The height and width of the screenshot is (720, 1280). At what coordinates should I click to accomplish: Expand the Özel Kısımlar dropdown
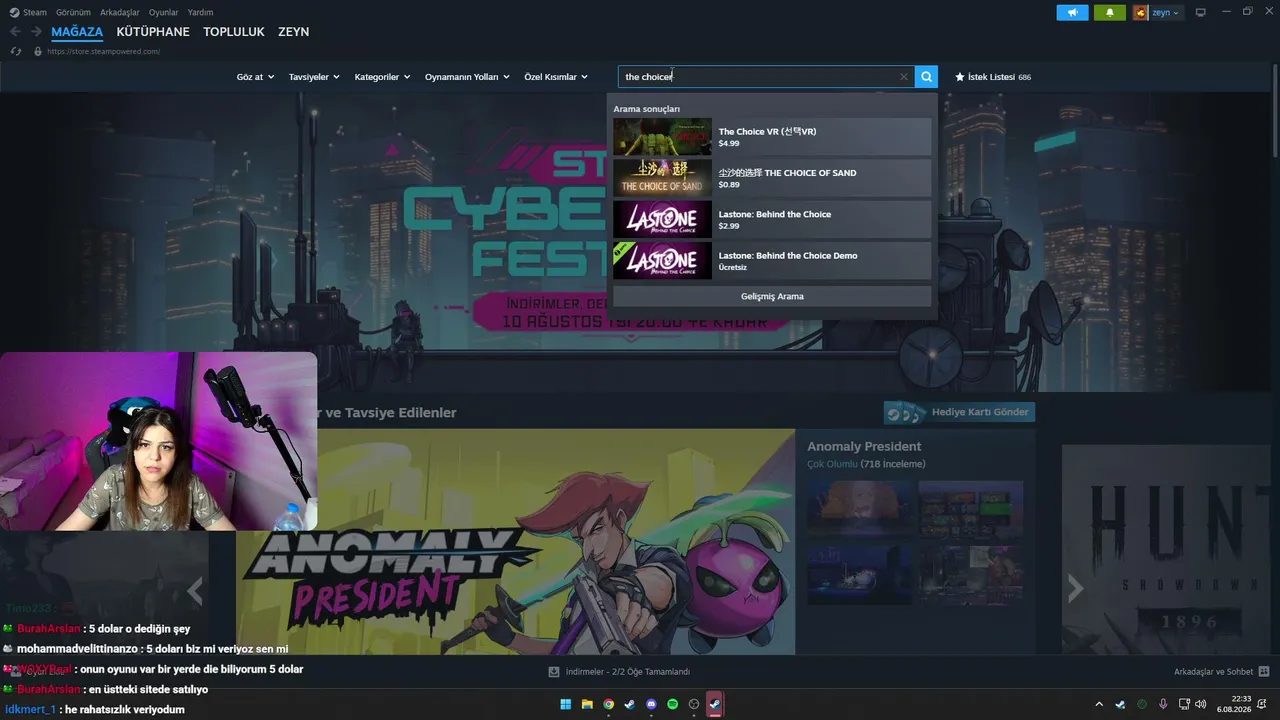(x=556, y=77)
